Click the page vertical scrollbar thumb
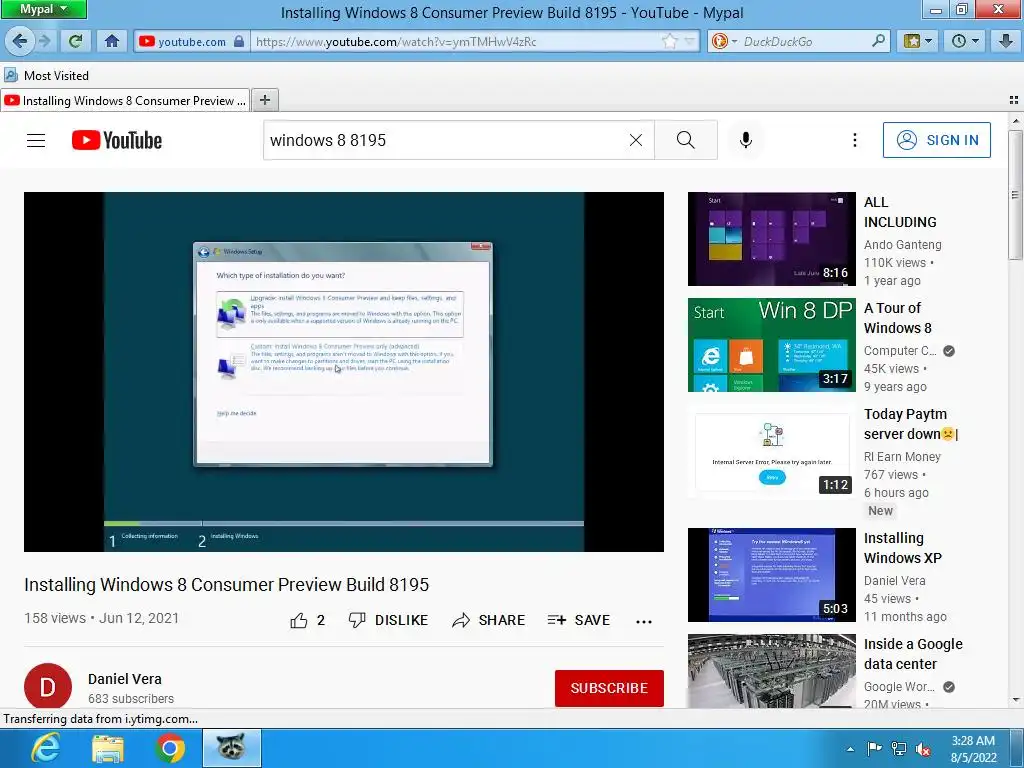Screen dimensions: 1024x768 pos(1016,195)
